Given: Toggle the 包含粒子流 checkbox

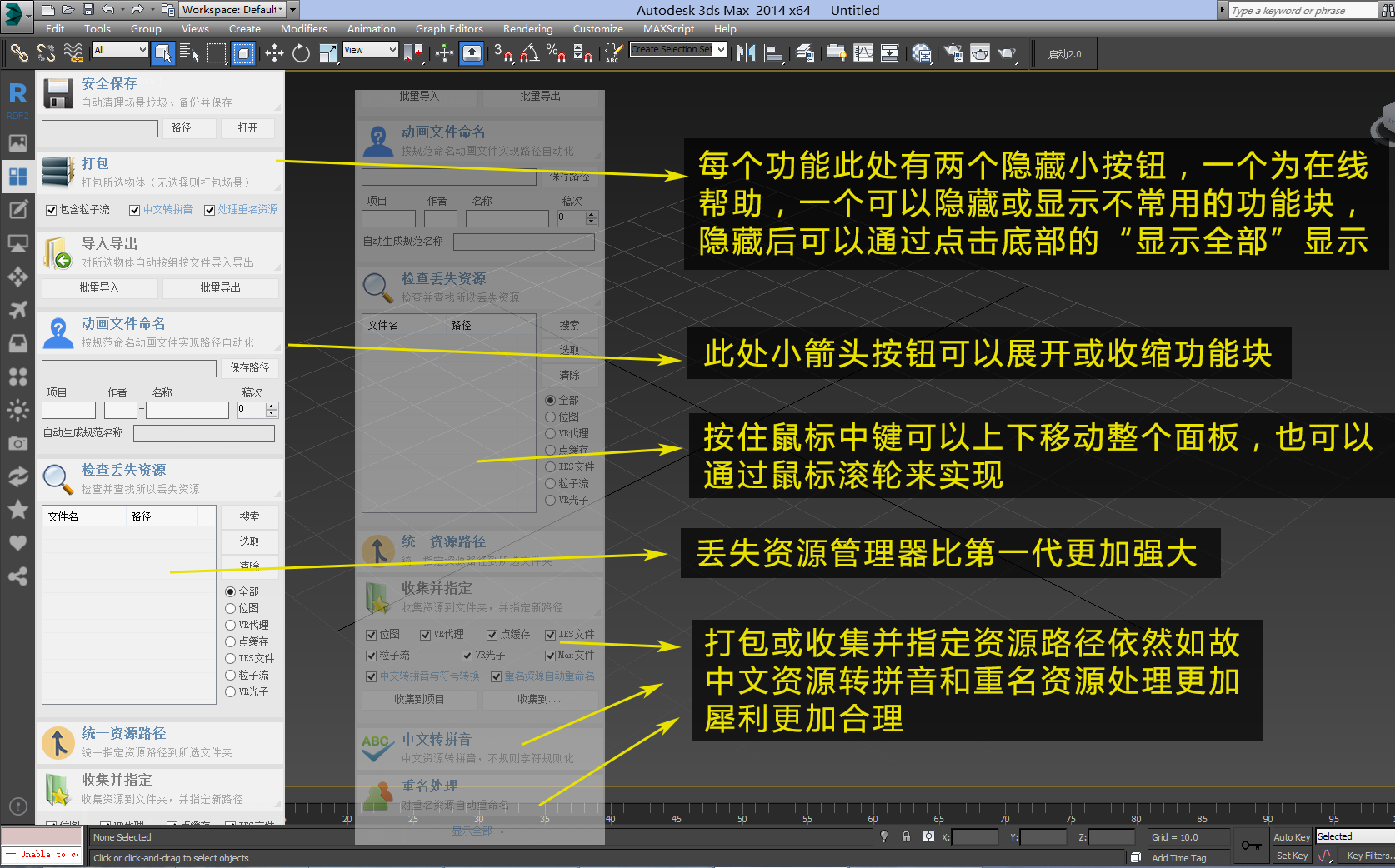Looking at the screenshot, I should pyautogui.click(x=52, y=210).
